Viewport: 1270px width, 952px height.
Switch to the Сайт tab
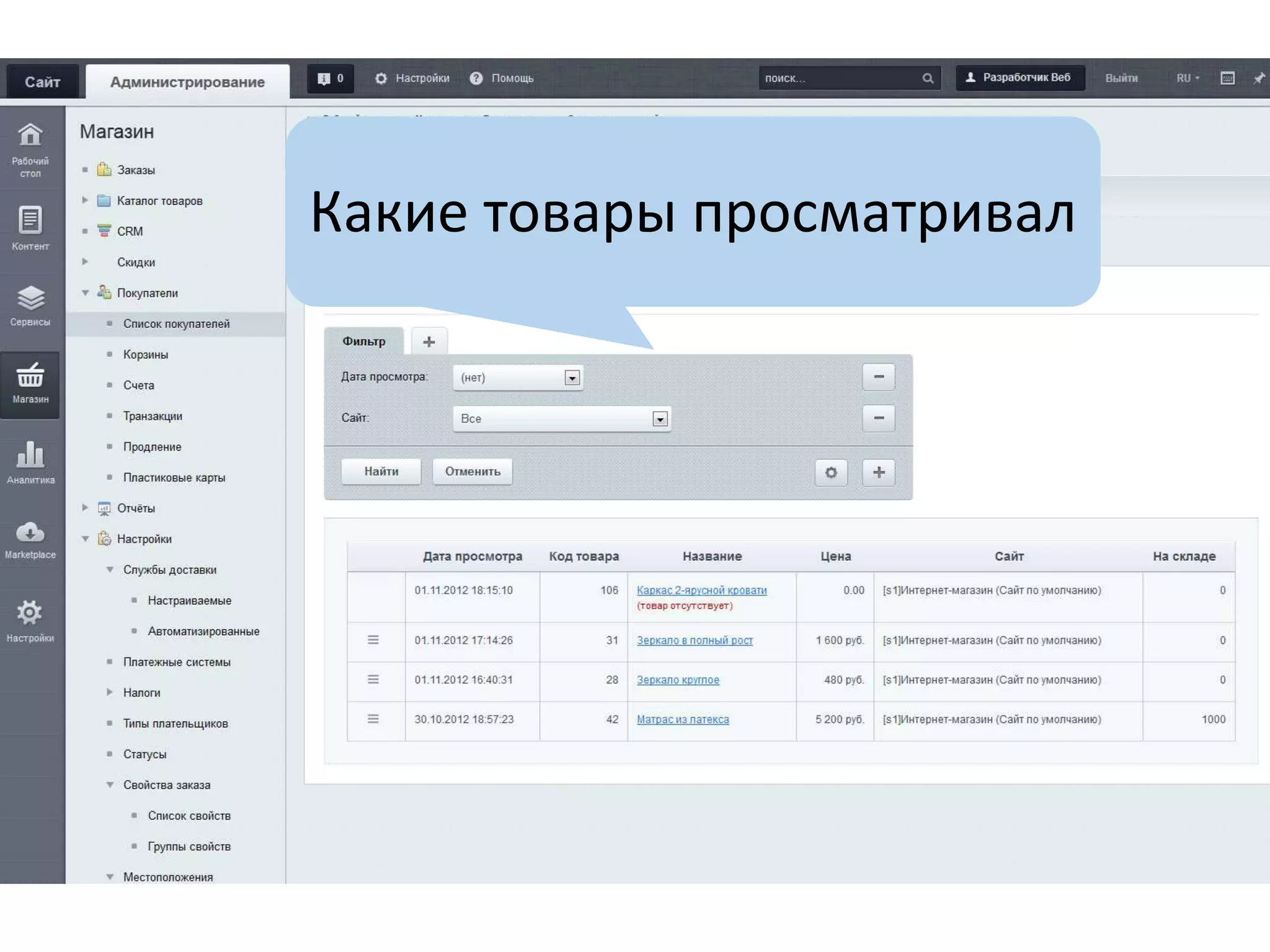click(42, 82)
